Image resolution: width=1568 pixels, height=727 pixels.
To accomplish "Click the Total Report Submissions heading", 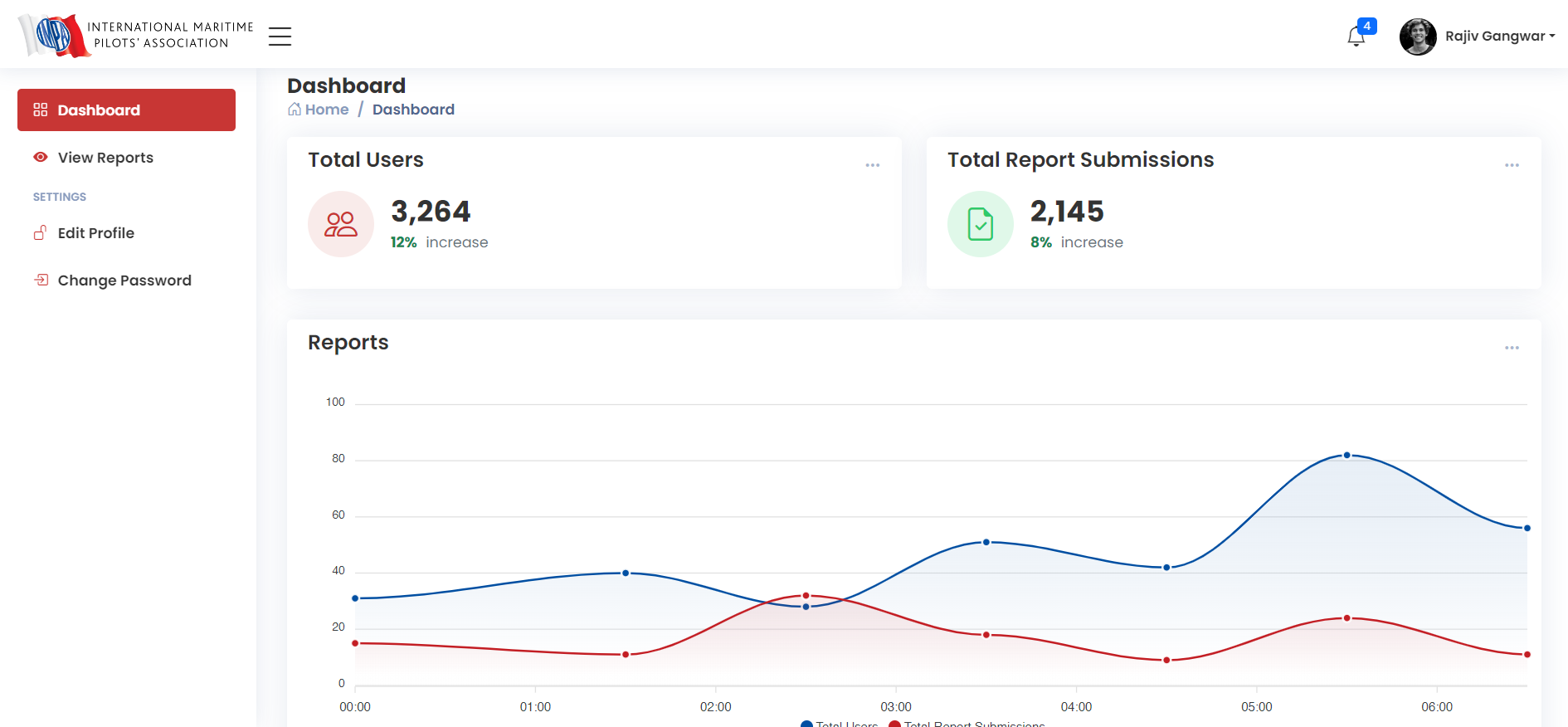I will [1081, 160].
